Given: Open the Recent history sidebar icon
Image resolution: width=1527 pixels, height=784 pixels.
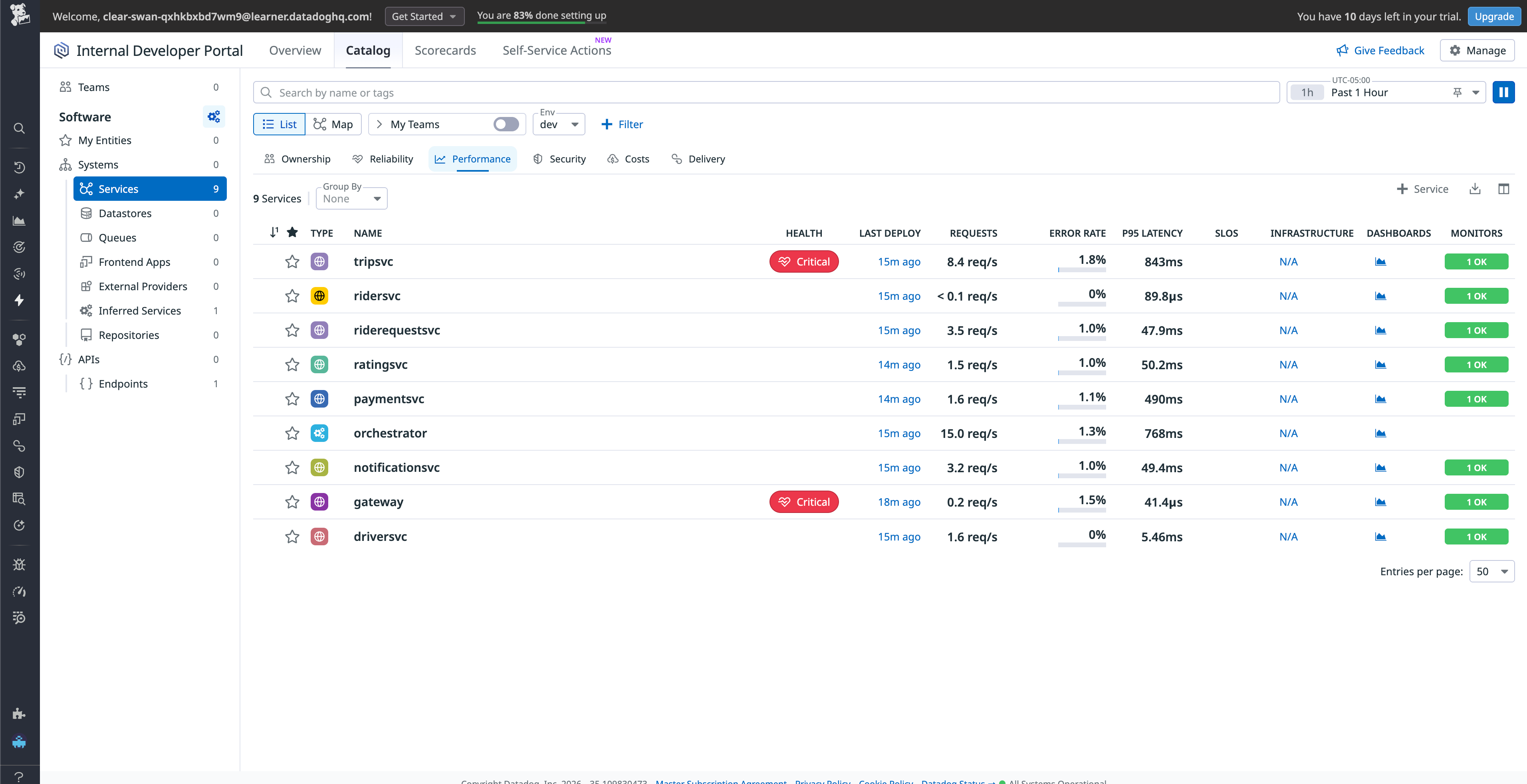Looking at the screenshot, I should 19,167.
